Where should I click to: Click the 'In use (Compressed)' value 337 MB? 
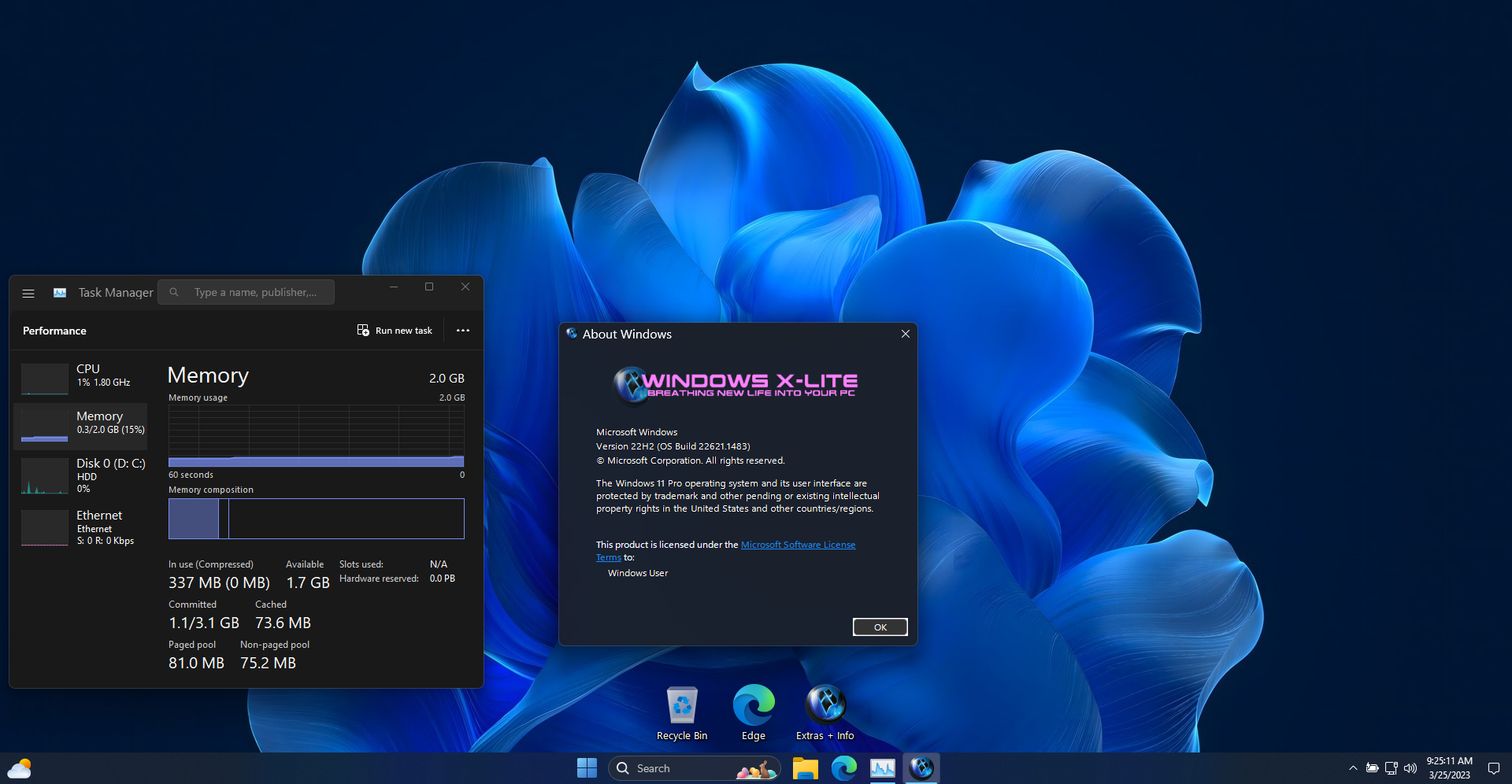click(x=219, y=583)
